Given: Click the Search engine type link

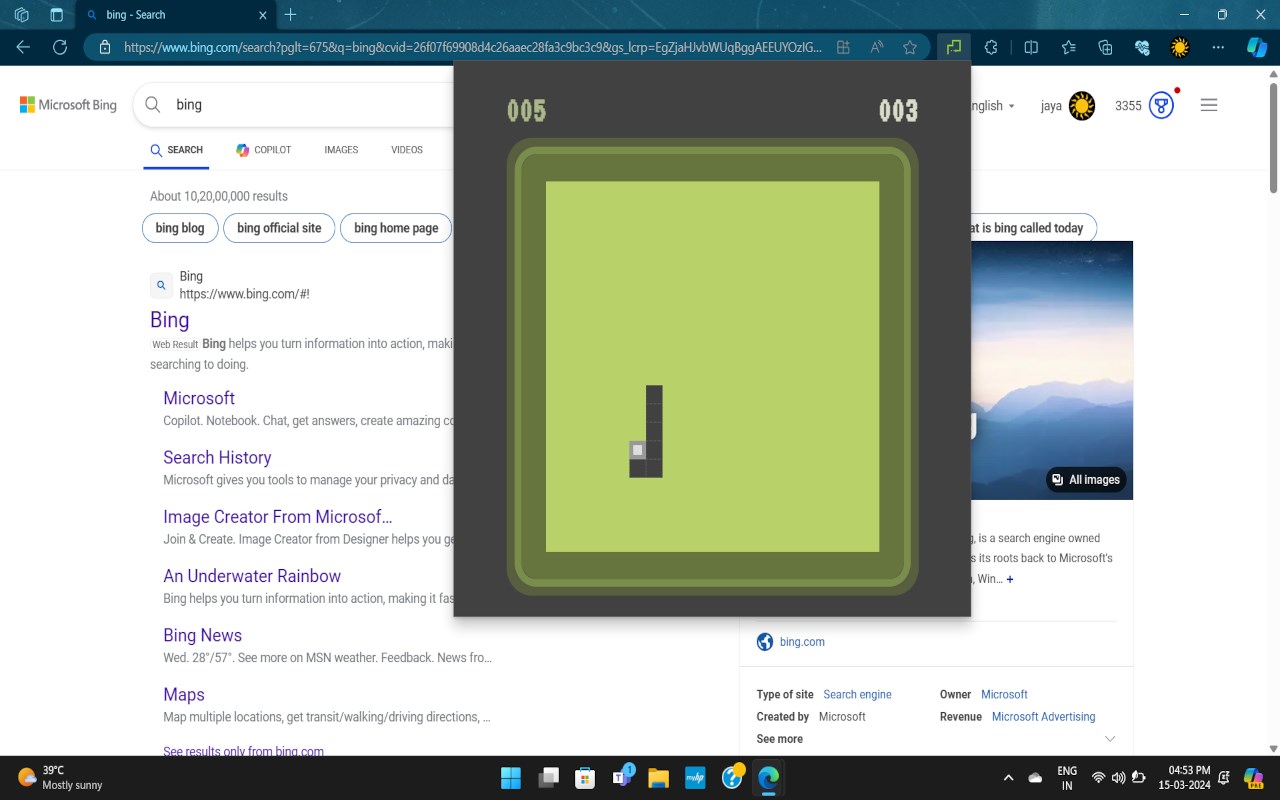Looking at the screenshot, I should point(857,694).
